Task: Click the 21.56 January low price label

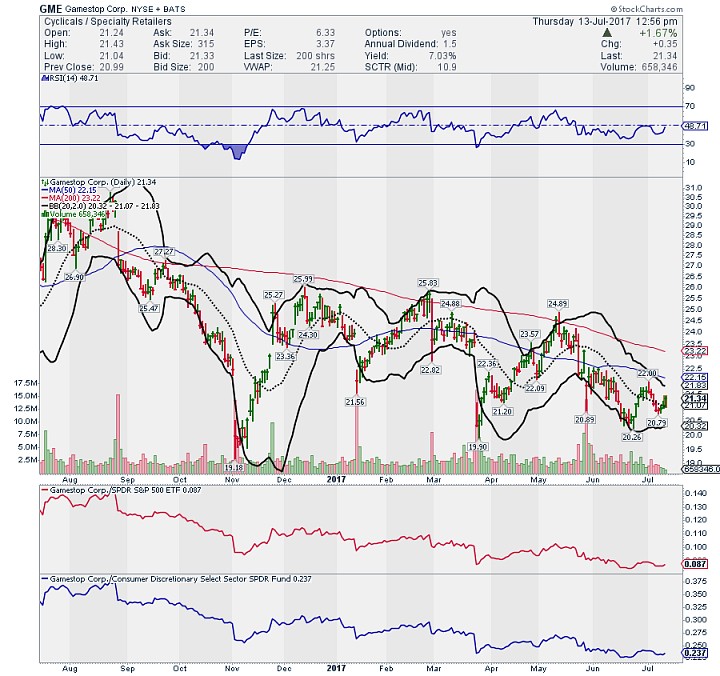Action: click(355, 402)
